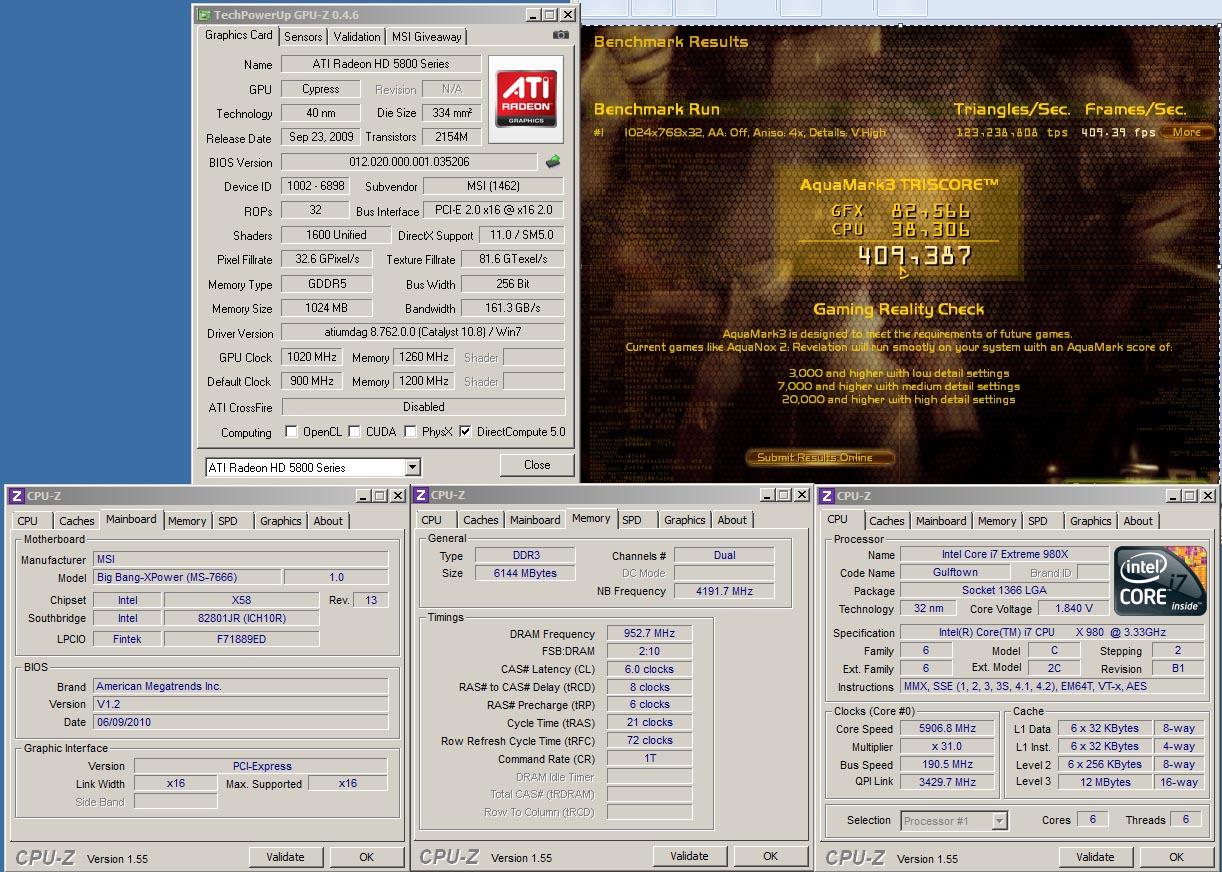Click the Multiplier x 31.0 value
This screenshot has width=1222, height=872.
947,747
